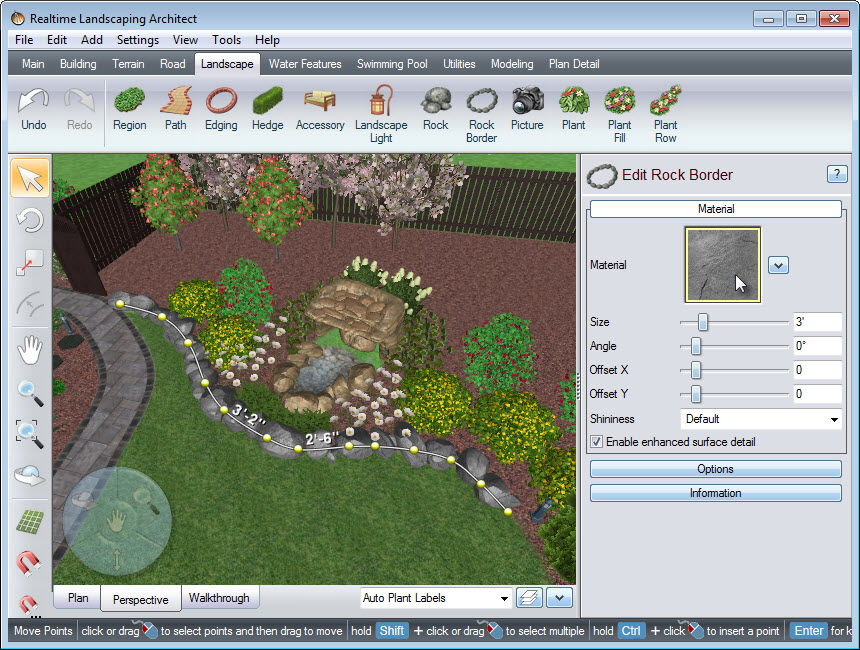
Task: Switch to the Terrain tab
Action: [128, 64]
